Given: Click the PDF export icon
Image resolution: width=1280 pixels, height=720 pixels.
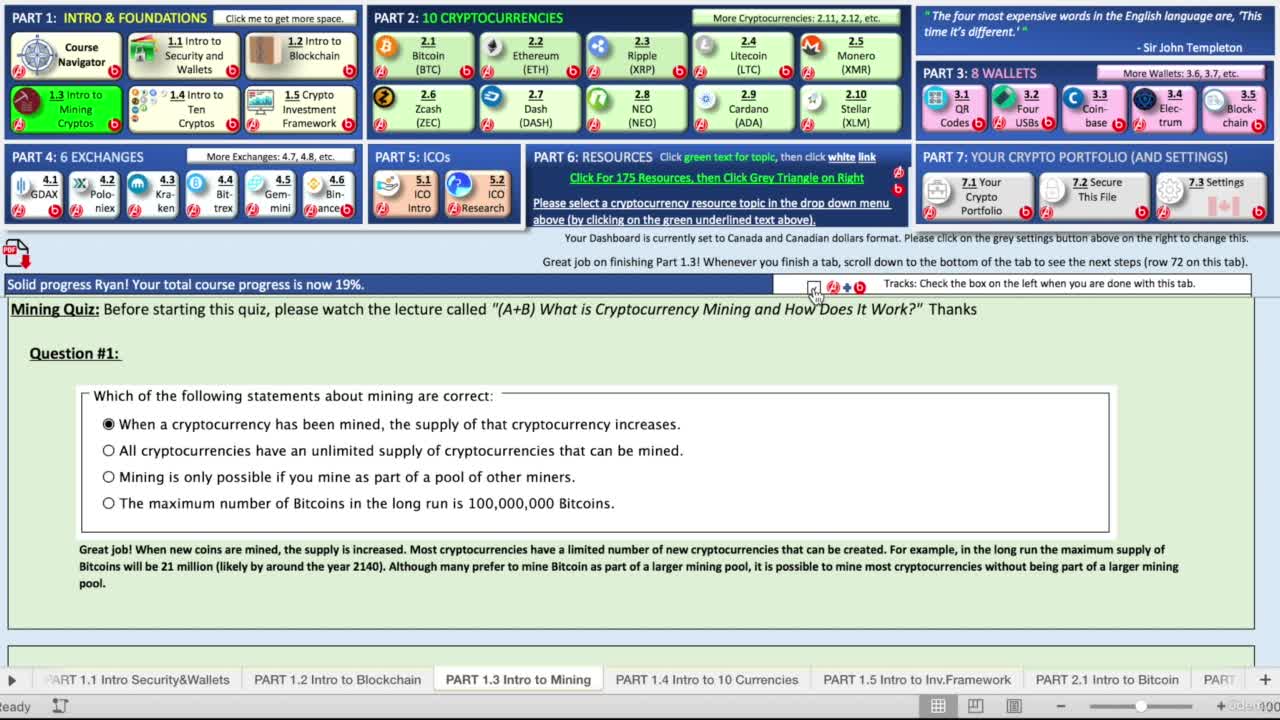Looking at the screenshot, I should tap(17, 253).
